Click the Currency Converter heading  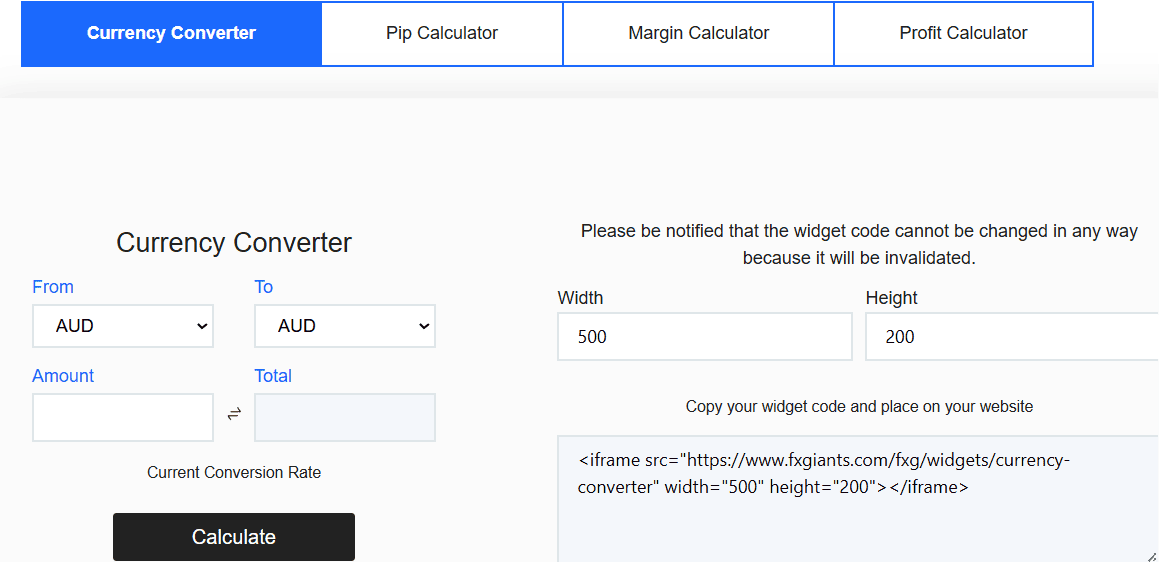(234, 243)
